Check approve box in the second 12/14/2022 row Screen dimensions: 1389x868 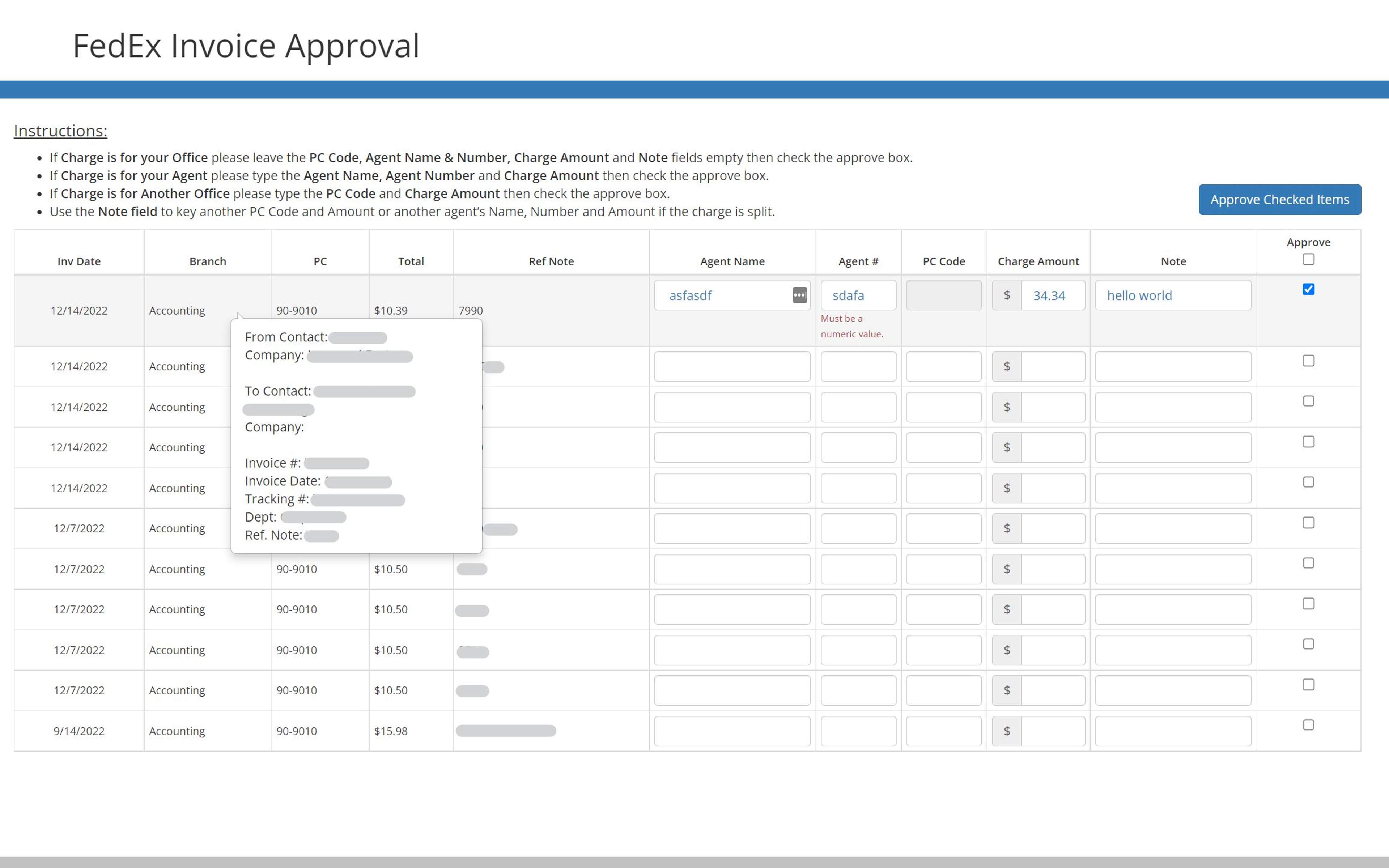pyautogui.click(x=1308, y=361)
